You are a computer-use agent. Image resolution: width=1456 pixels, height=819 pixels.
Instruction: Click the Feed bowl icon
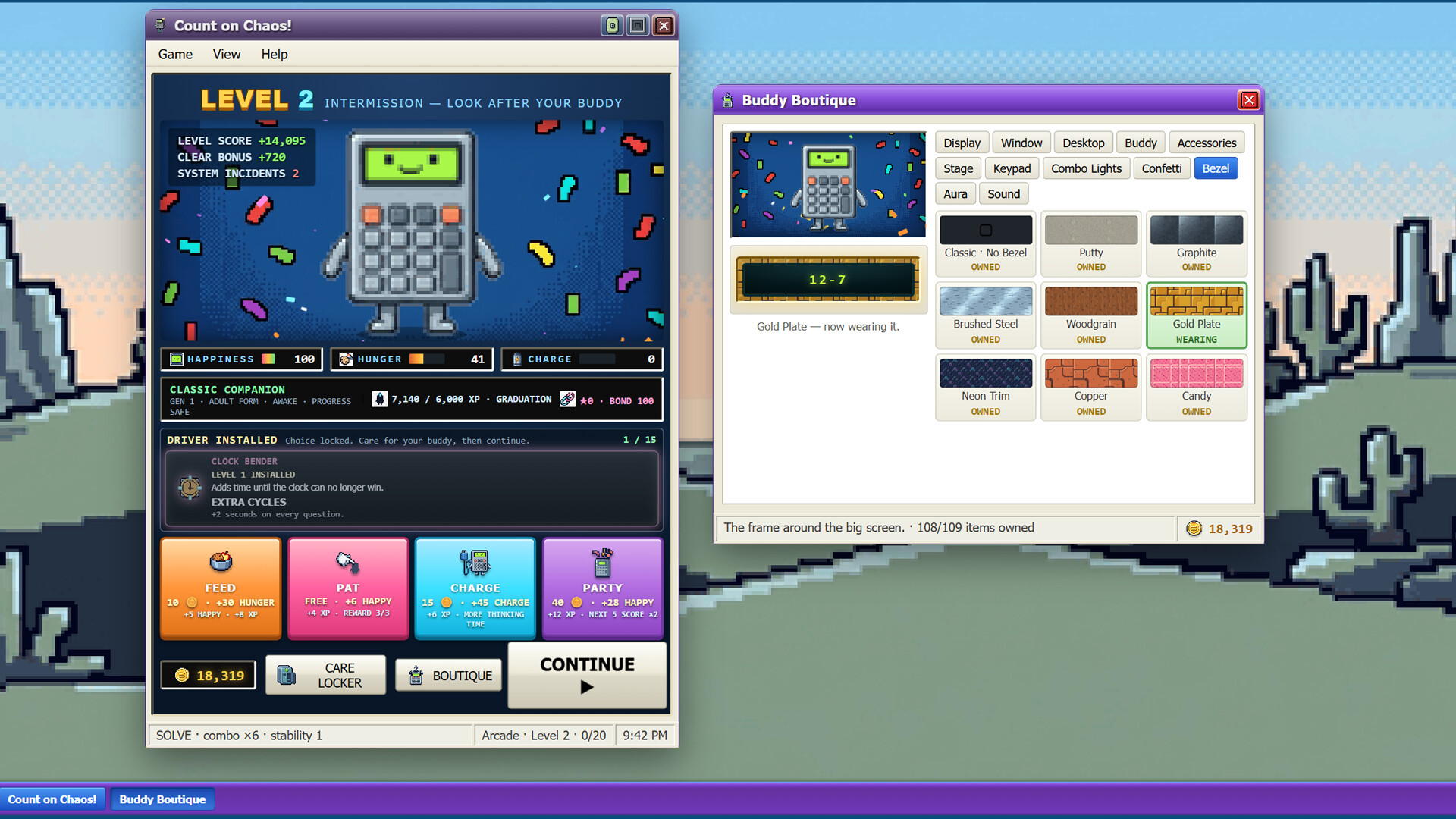pyautogui.click(x=221, y=561)
